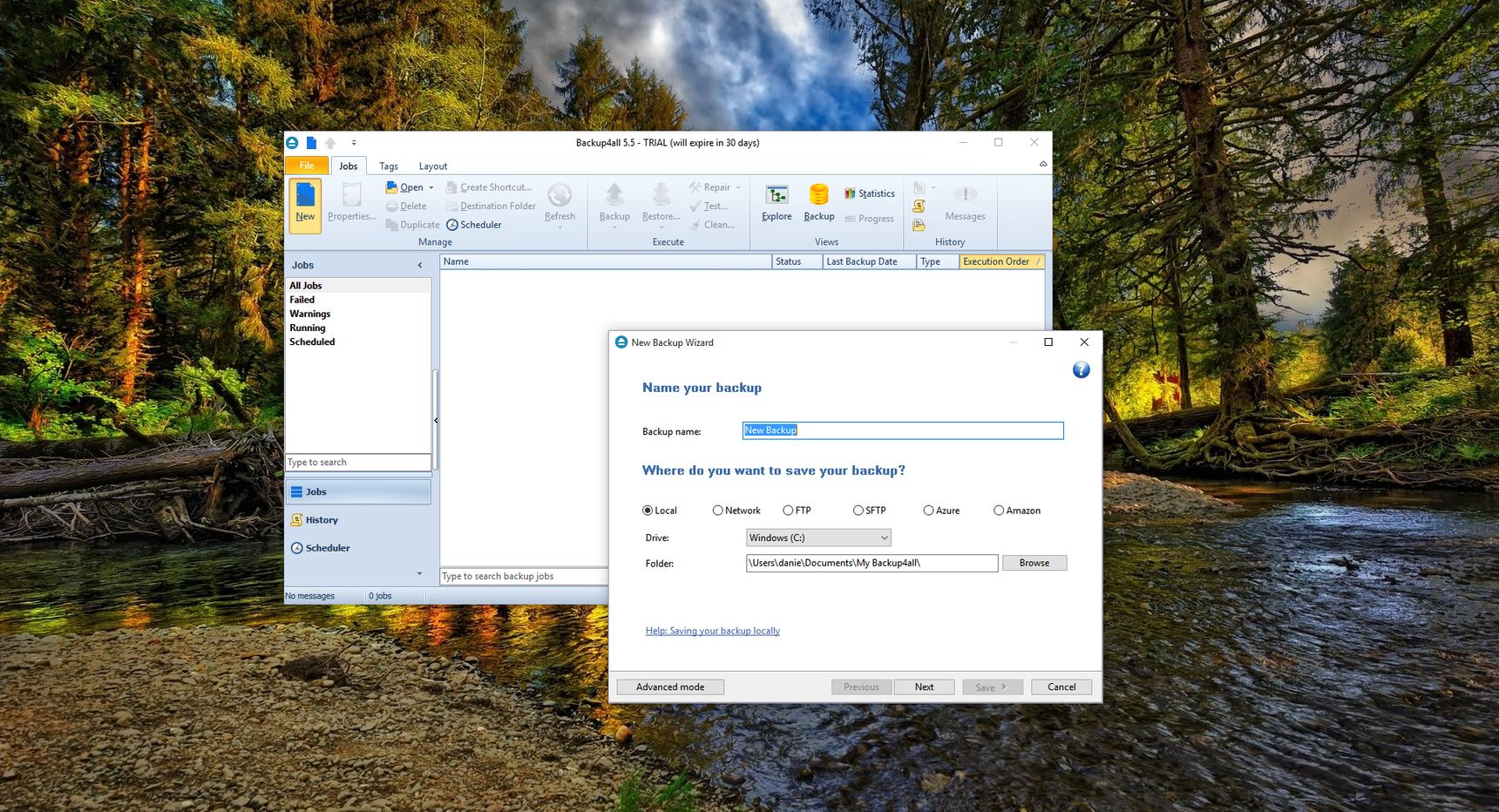Expand the Drive dropdown showing Windows (C:)

pos(818,538)
